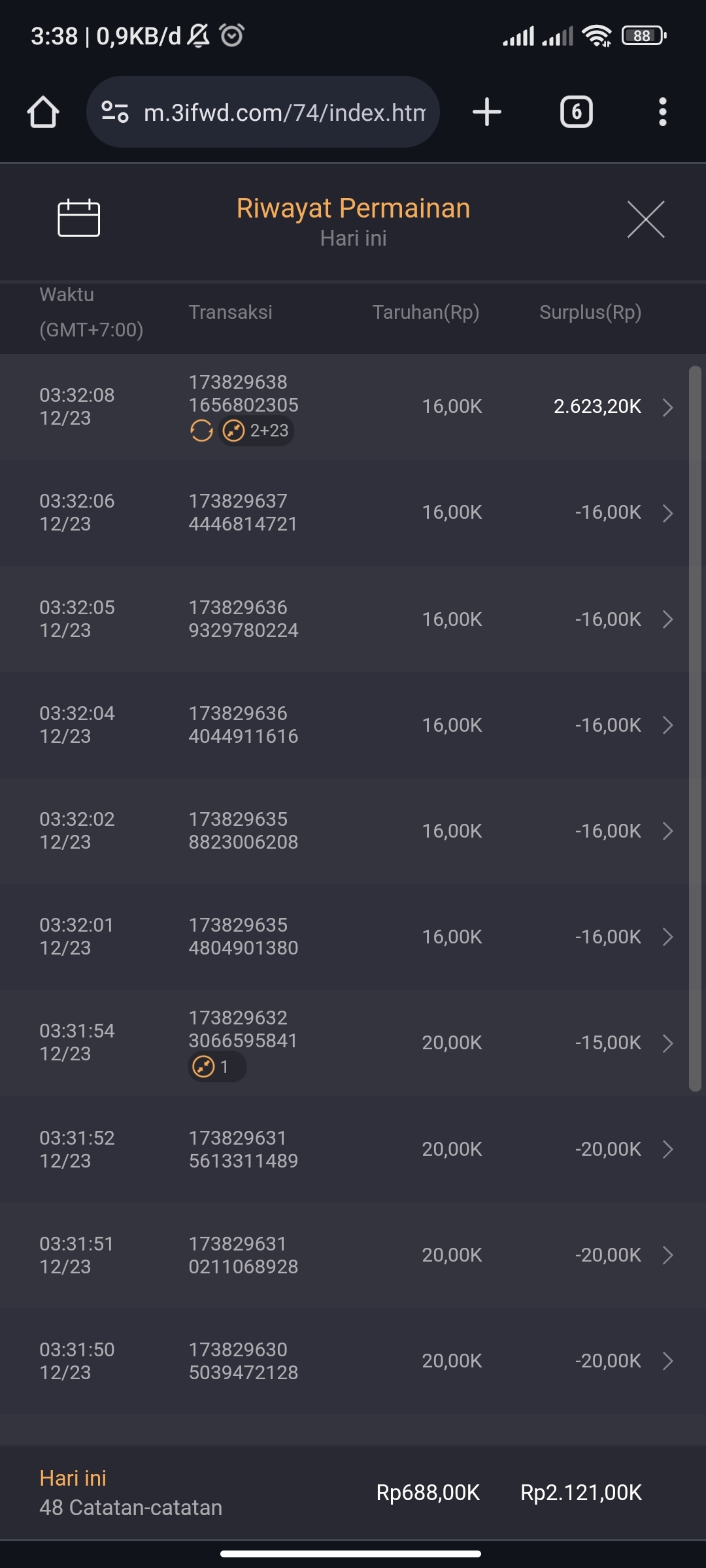Open new tab with plus icon

487,112
